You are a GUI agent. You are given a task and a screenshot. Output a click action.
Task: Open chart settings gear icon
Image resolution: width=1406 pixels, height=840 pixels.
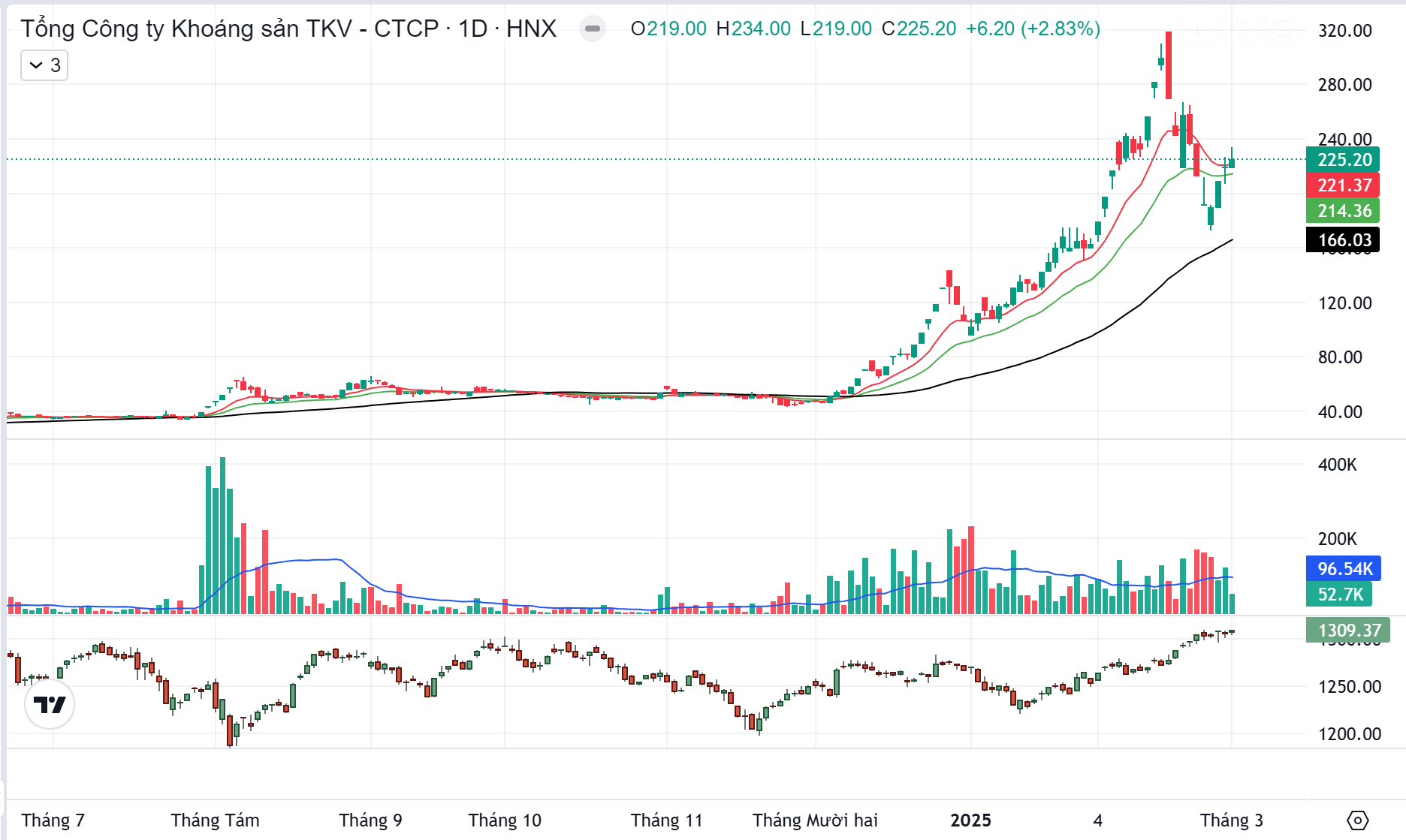1357,820
